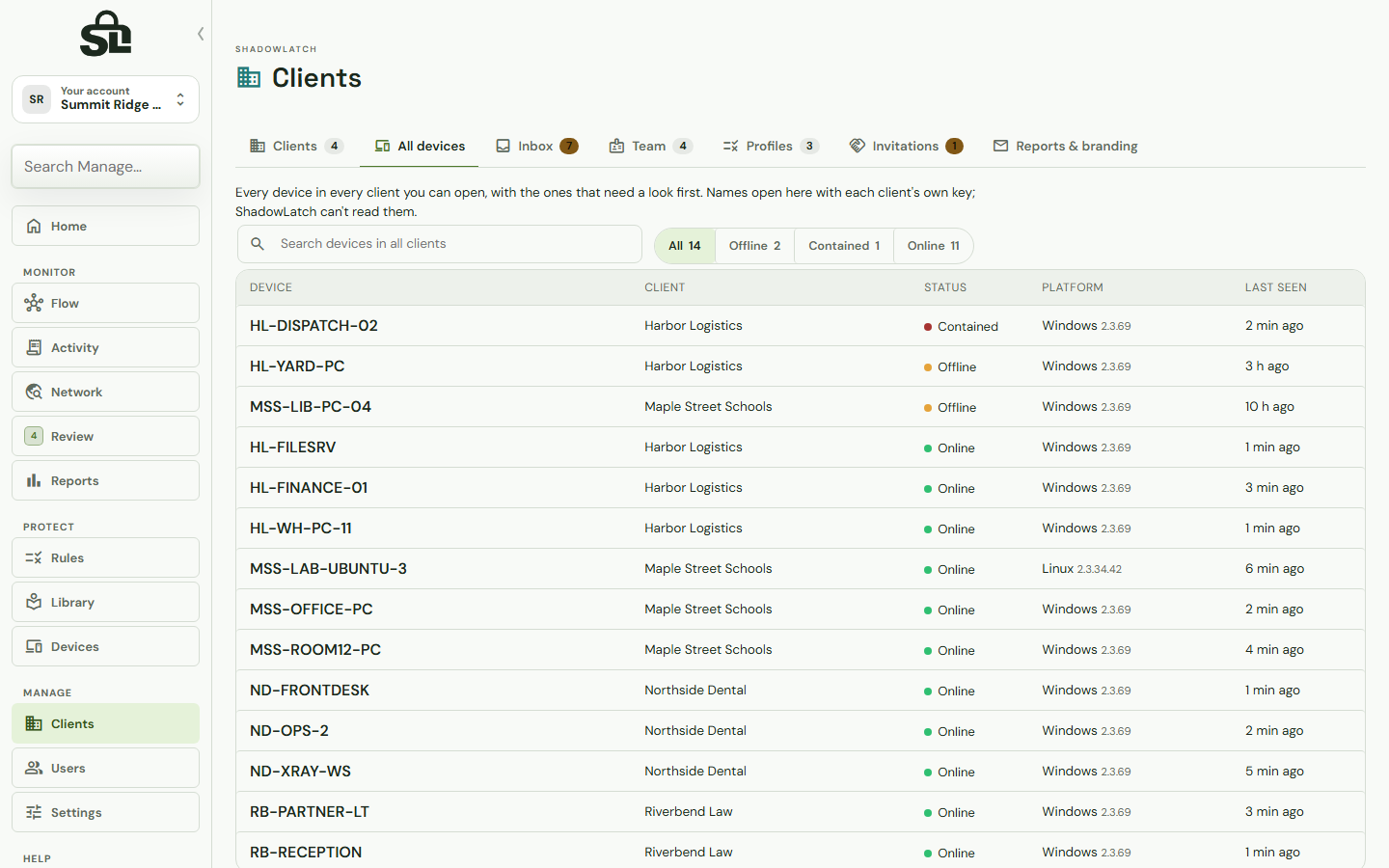The height and width of the screenshot is (868, 1389).
Task: Go to Home in the sidebar
Action: (105, 226)
